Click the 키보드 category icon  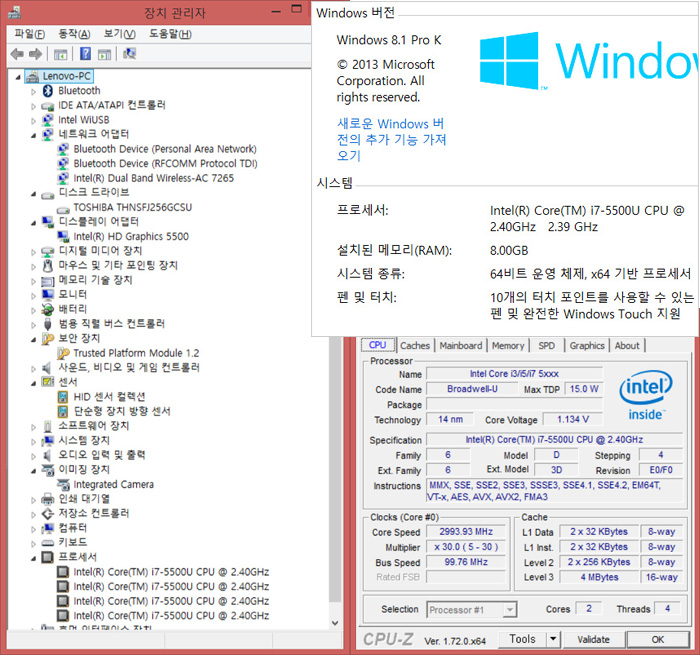48,543
